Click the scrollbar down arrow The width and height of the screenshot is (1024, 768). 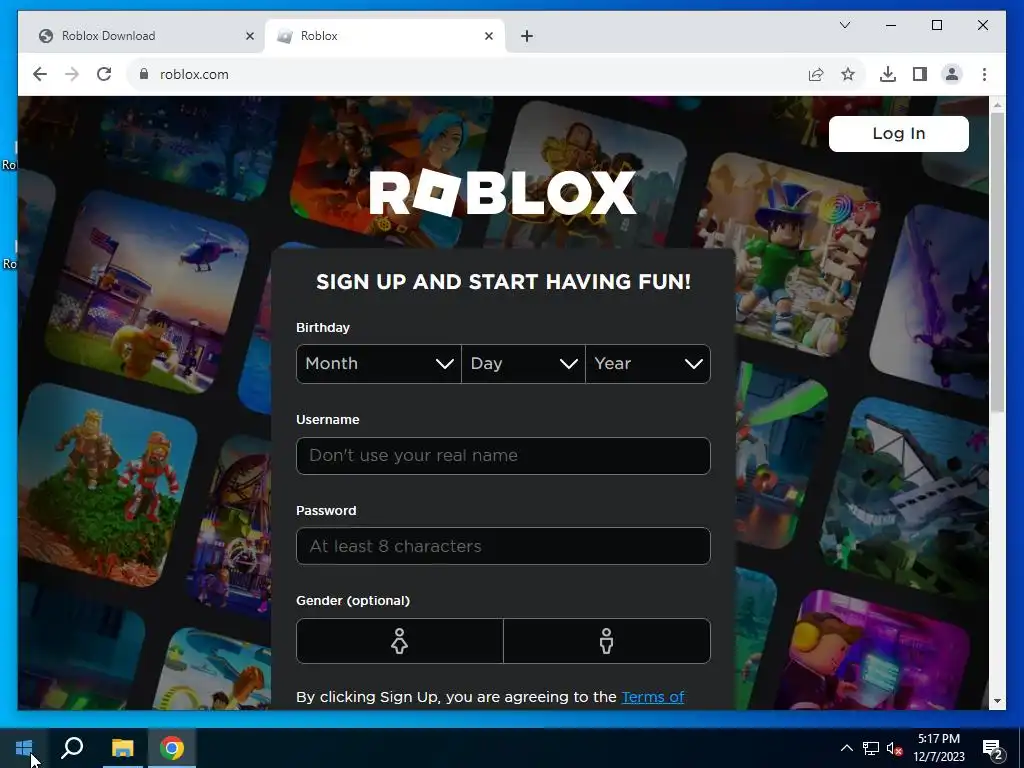(x=997, y=701)
